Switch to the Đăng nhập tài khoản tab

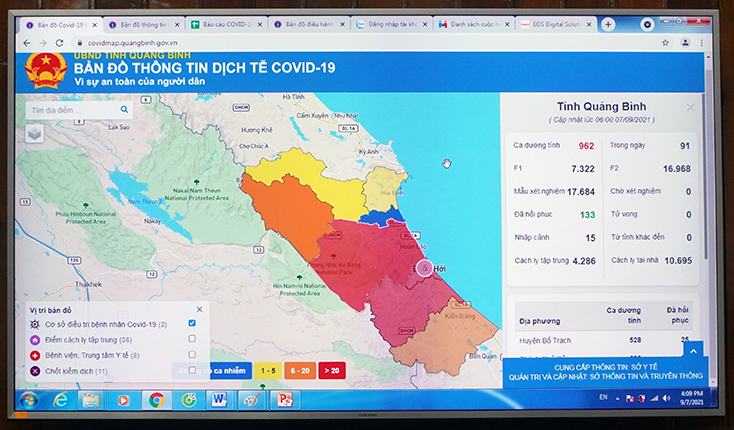[x=392, y=25]
